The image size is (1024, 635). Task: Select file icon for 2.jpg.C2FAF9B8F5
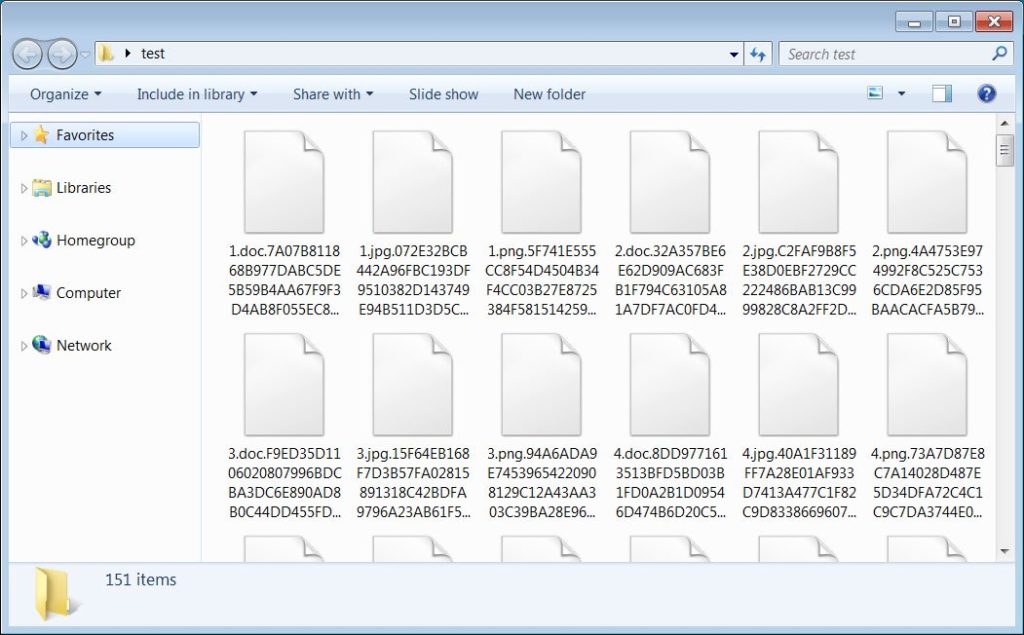tap(798, 182)
